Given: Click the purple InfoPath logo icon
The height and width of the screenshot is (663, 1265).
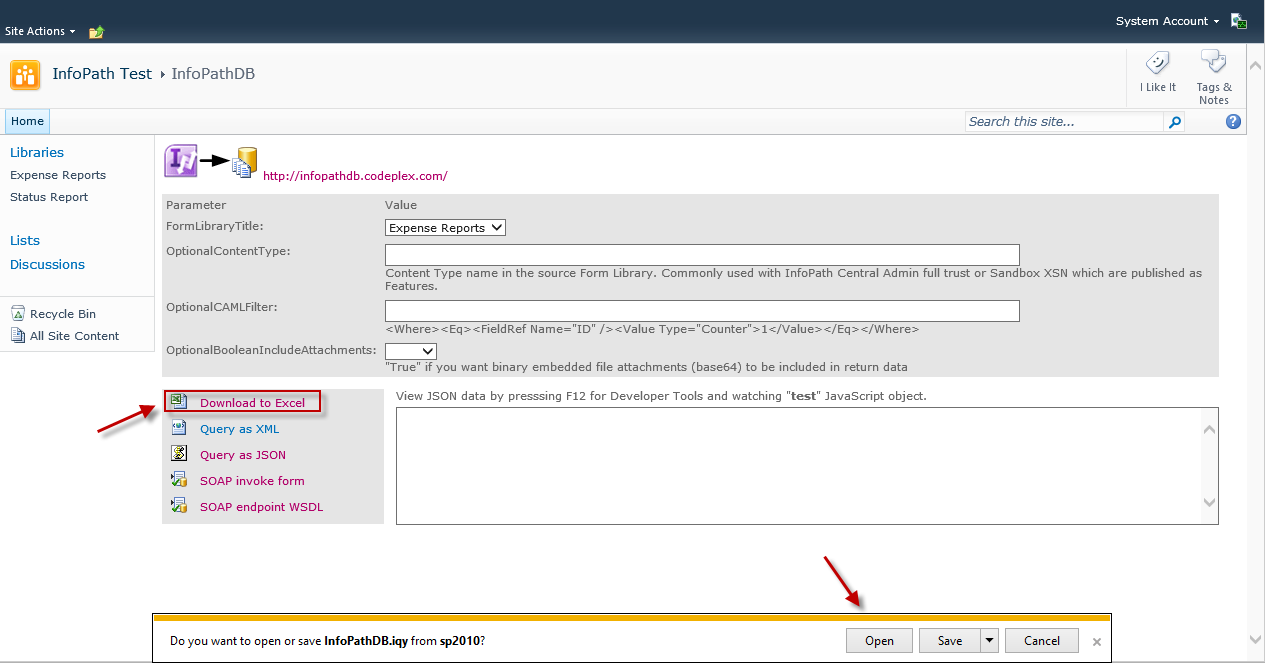Looking at the screenshot, I should tap(180, 160).
